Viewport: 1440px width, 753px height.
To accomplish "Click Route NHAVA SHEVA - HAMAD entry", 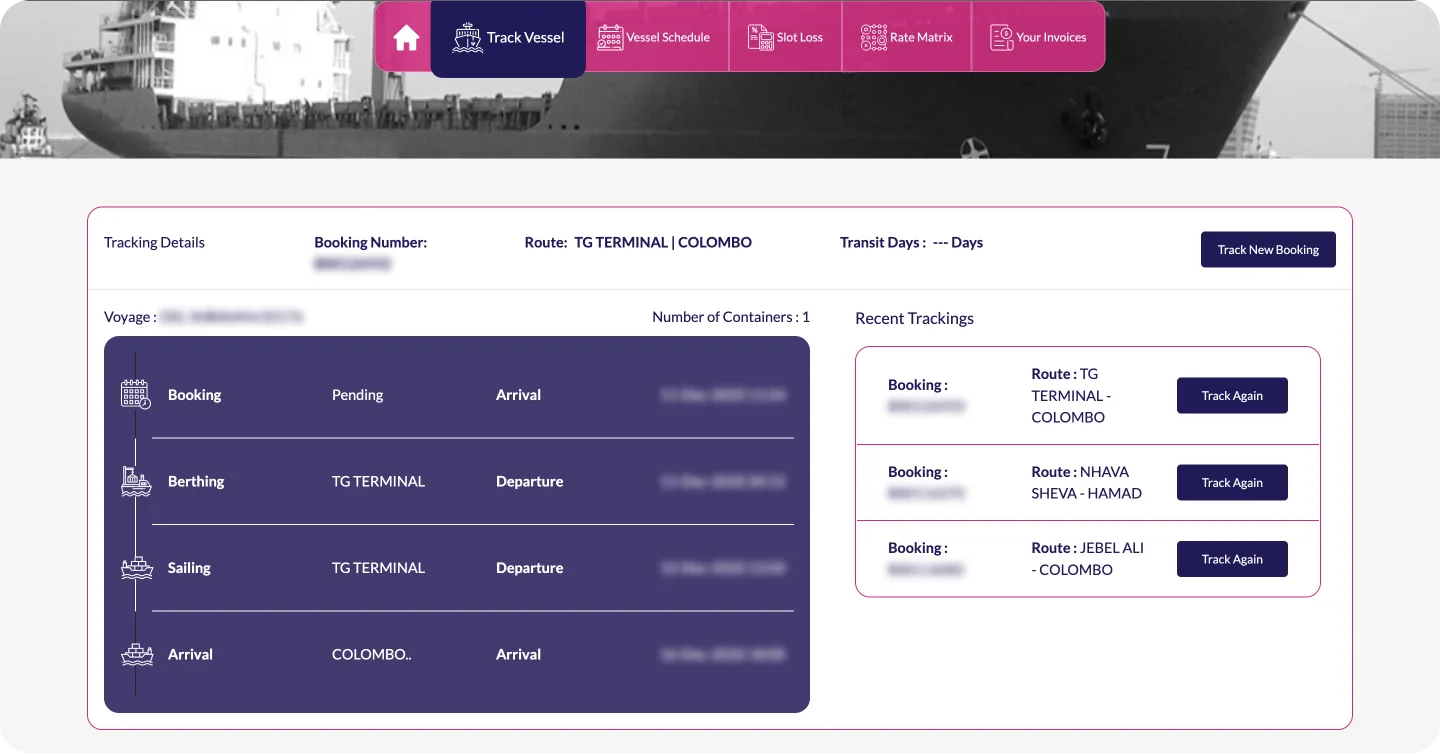I will [x=1086, y=482].
